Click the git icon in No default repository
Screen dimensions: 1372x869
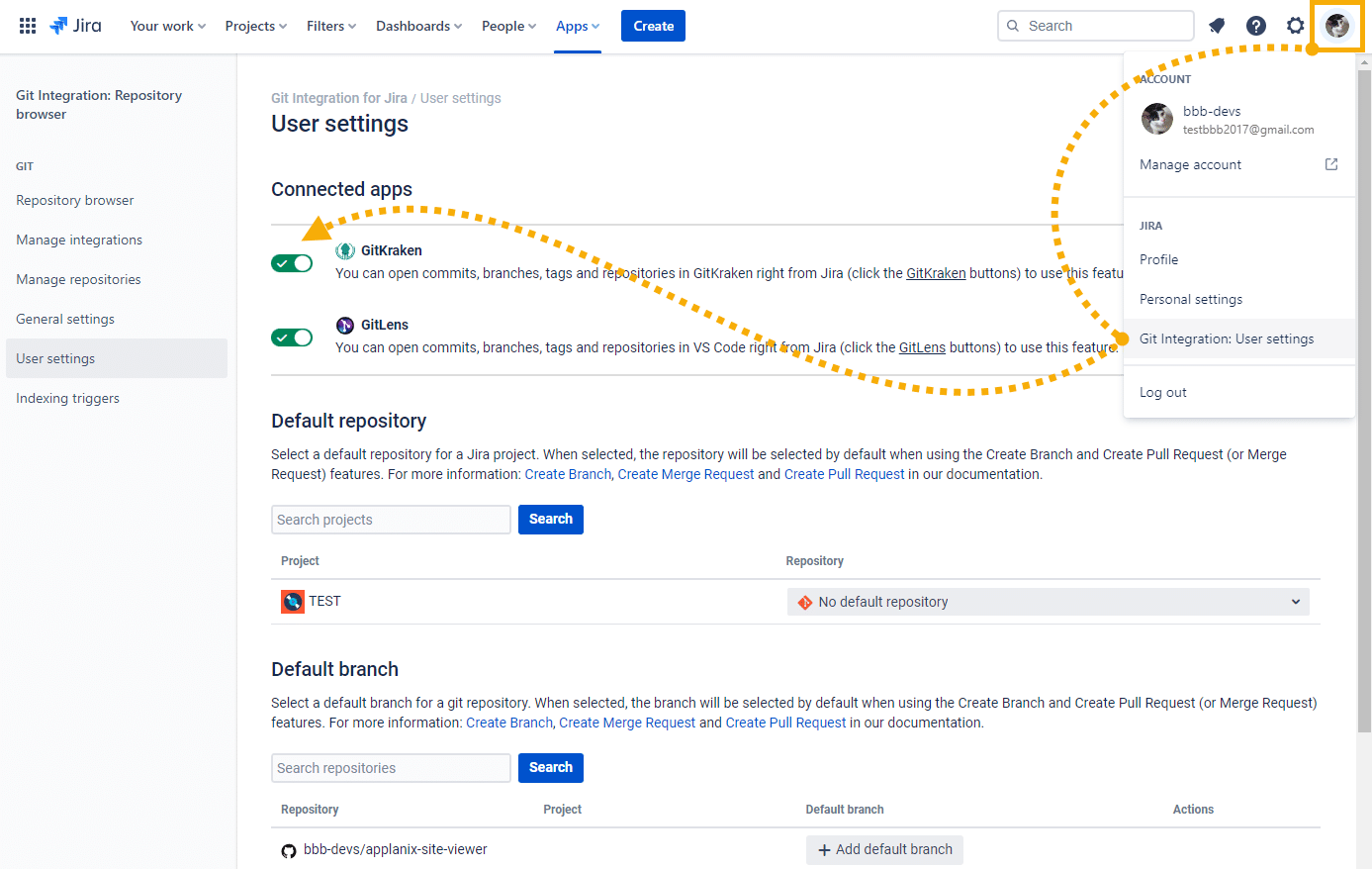click(x=805, y=602)
